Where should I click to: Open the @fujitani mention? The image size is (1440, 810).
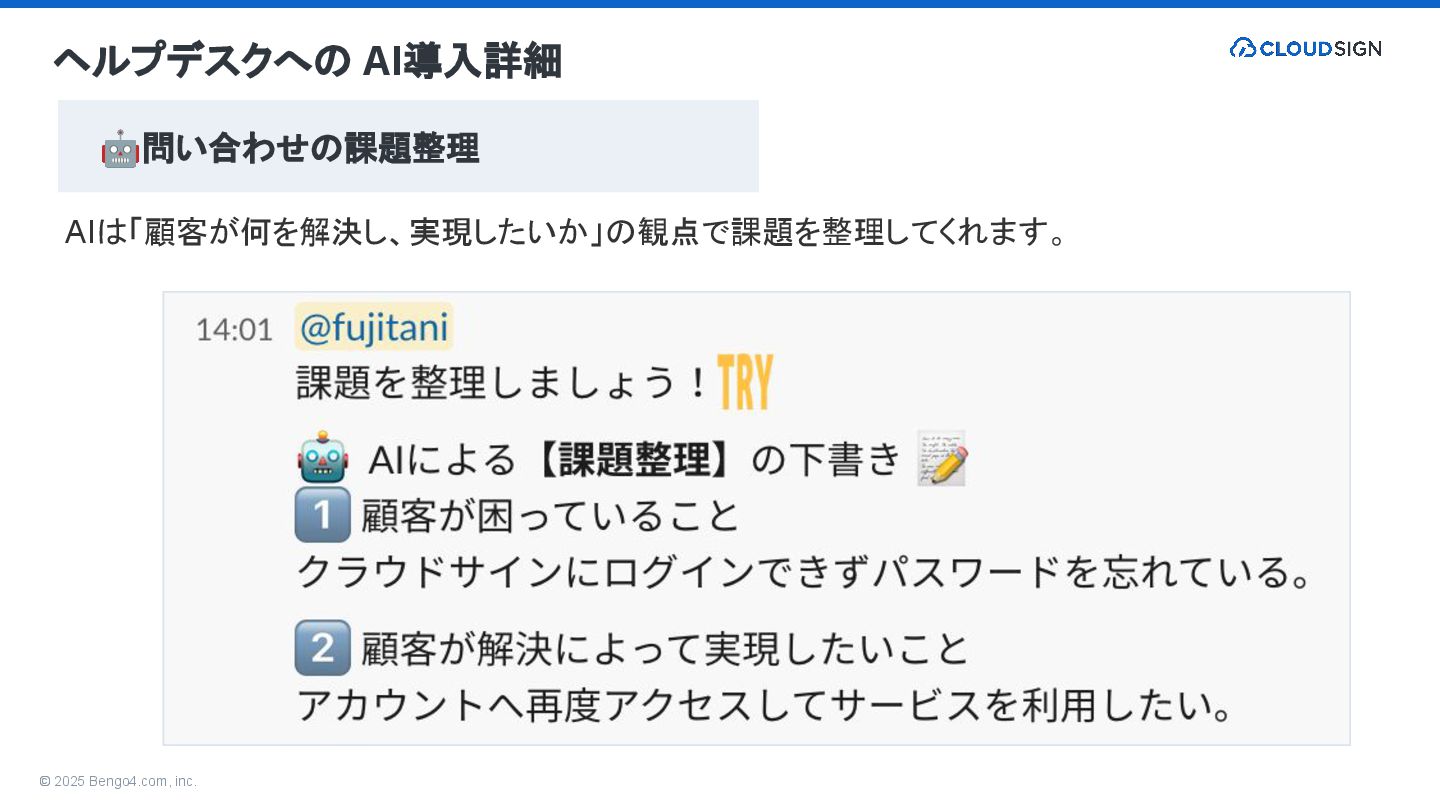pyautogui.click(x=374, y=327)
